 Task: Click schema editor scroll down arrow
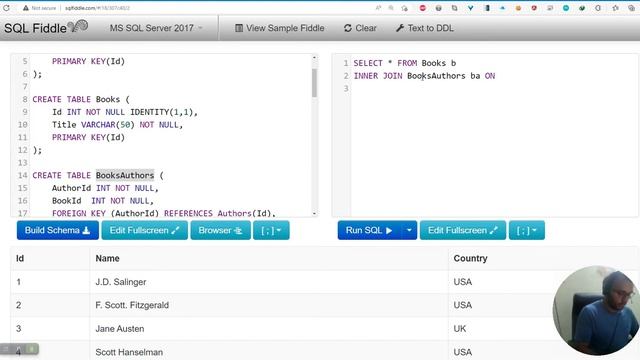[x=314, y=213]
